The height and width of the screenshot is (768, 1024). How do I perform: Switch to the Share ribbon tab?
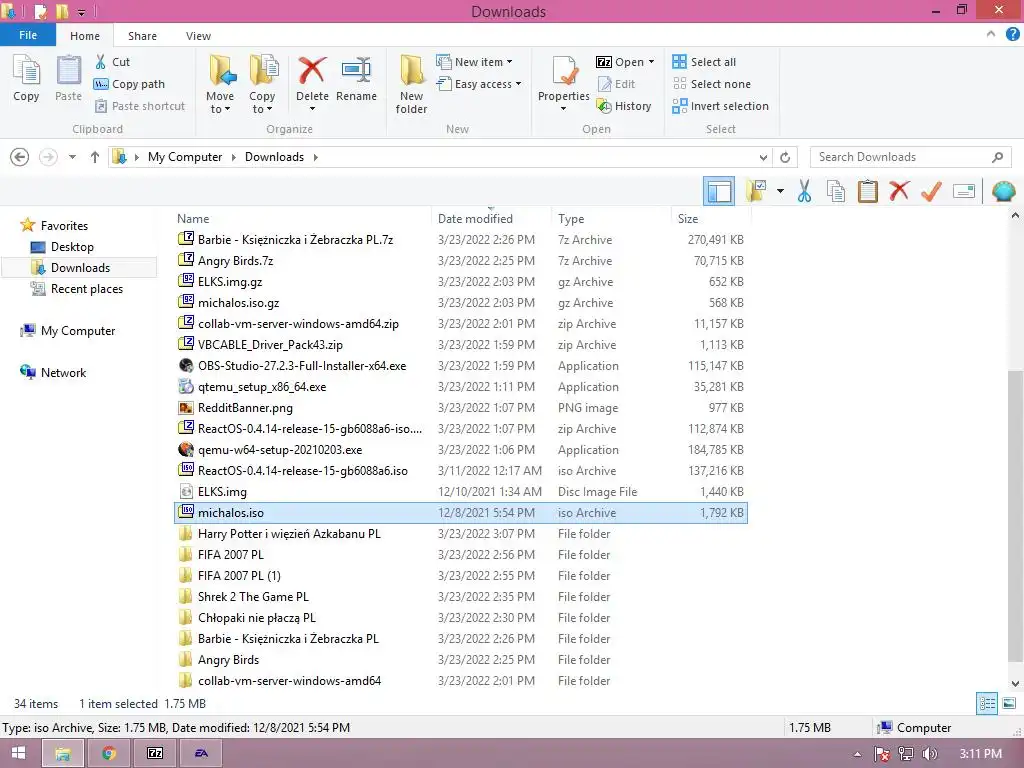tap(142, 36)
